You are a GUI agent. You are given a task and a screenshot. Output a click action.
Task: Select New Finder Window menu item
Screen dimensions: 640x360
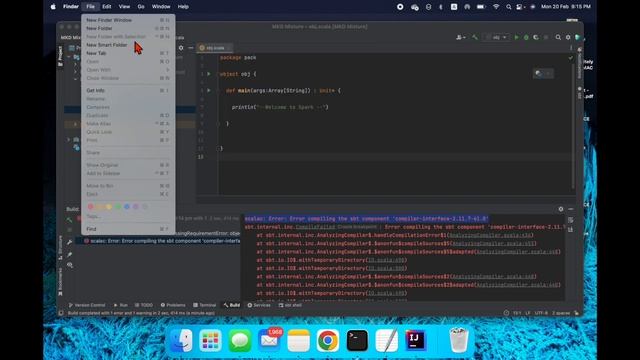[128, 20]
